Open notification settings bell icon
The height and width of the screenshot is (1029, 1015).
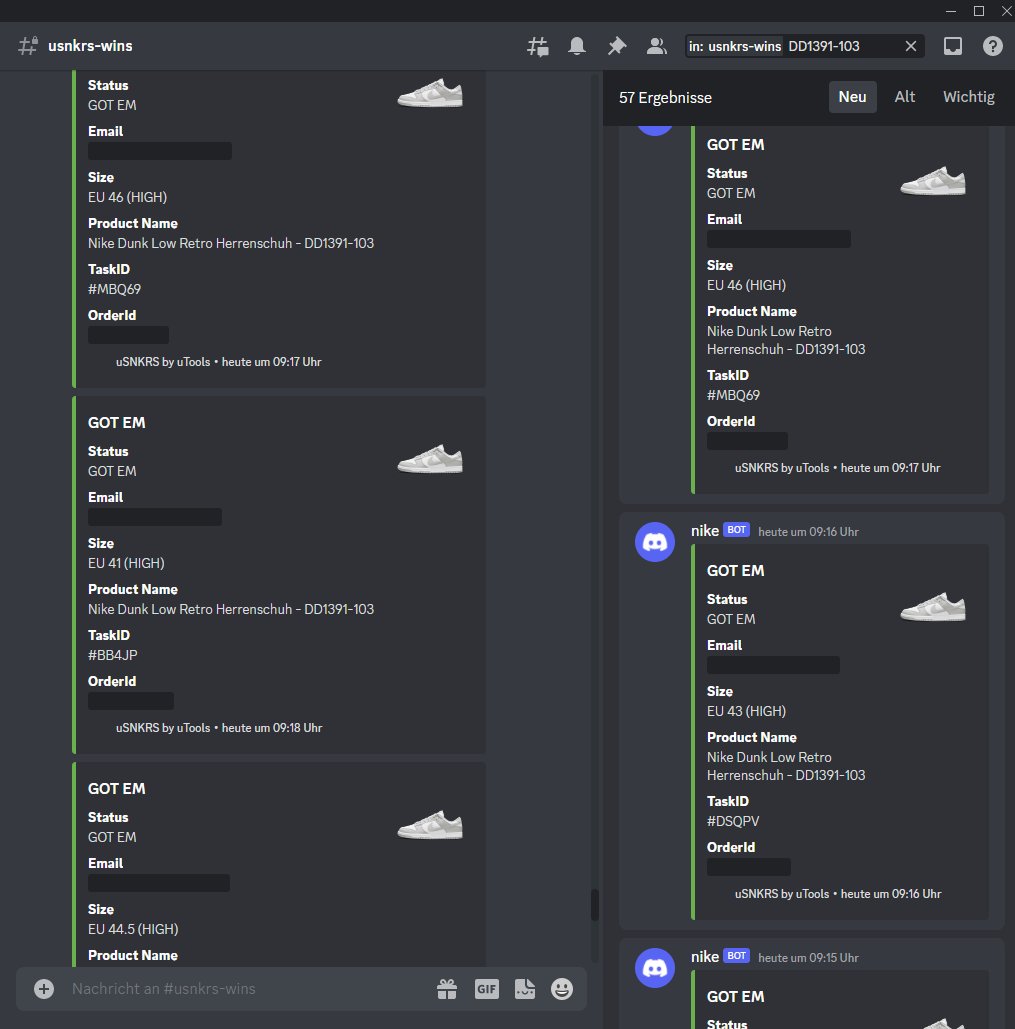577,46
